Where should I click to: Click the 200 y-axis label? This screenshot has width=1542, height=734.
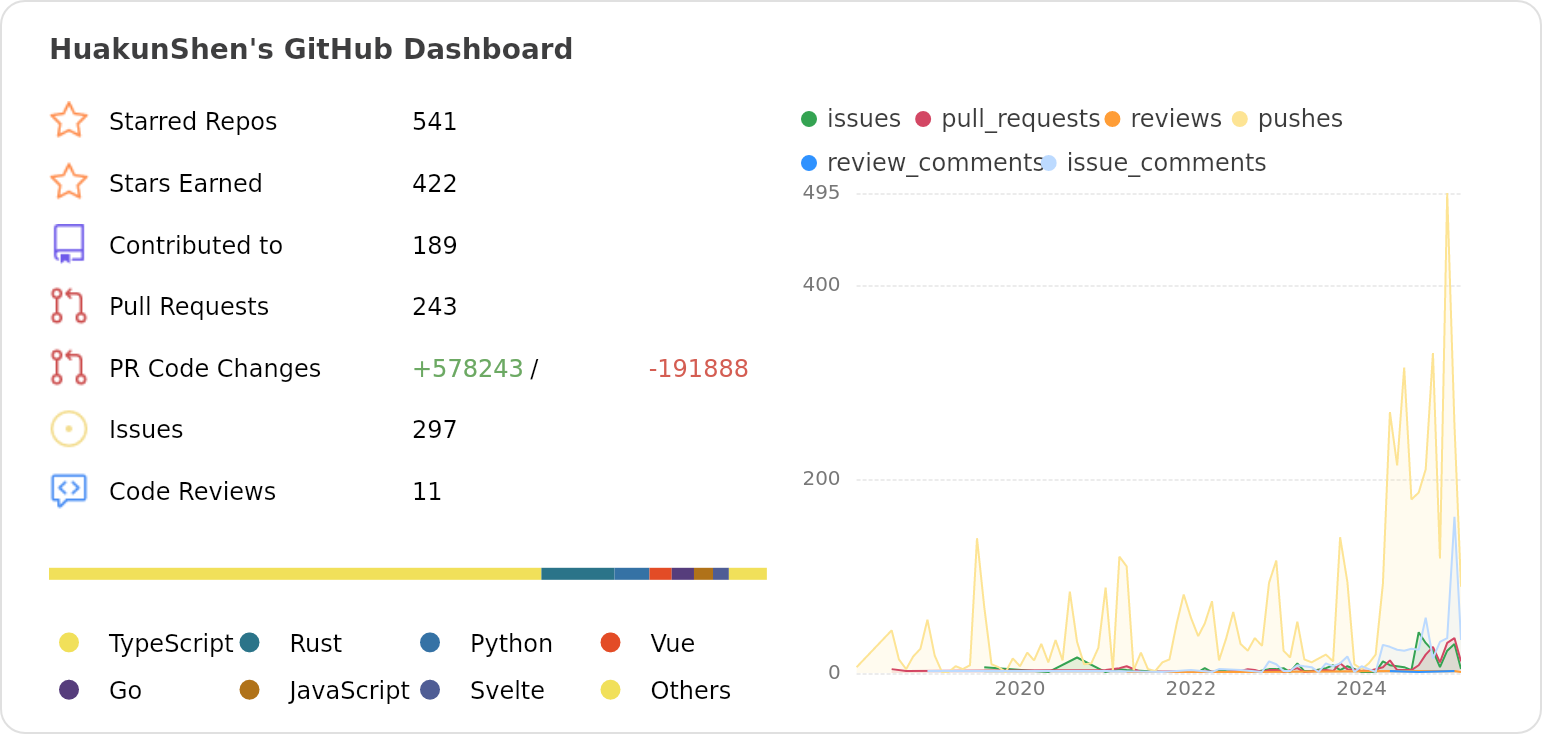coord(821,479)
